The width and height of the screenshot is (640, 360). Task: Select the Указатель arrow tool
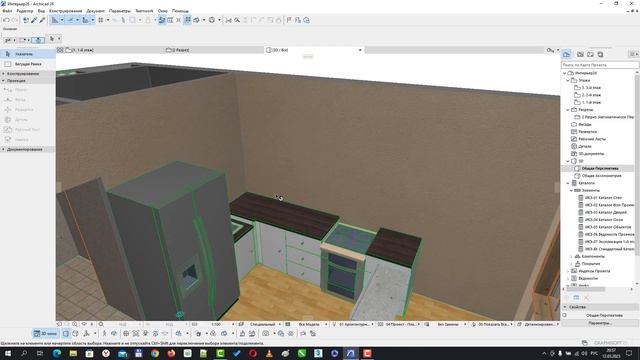(28, 54)
